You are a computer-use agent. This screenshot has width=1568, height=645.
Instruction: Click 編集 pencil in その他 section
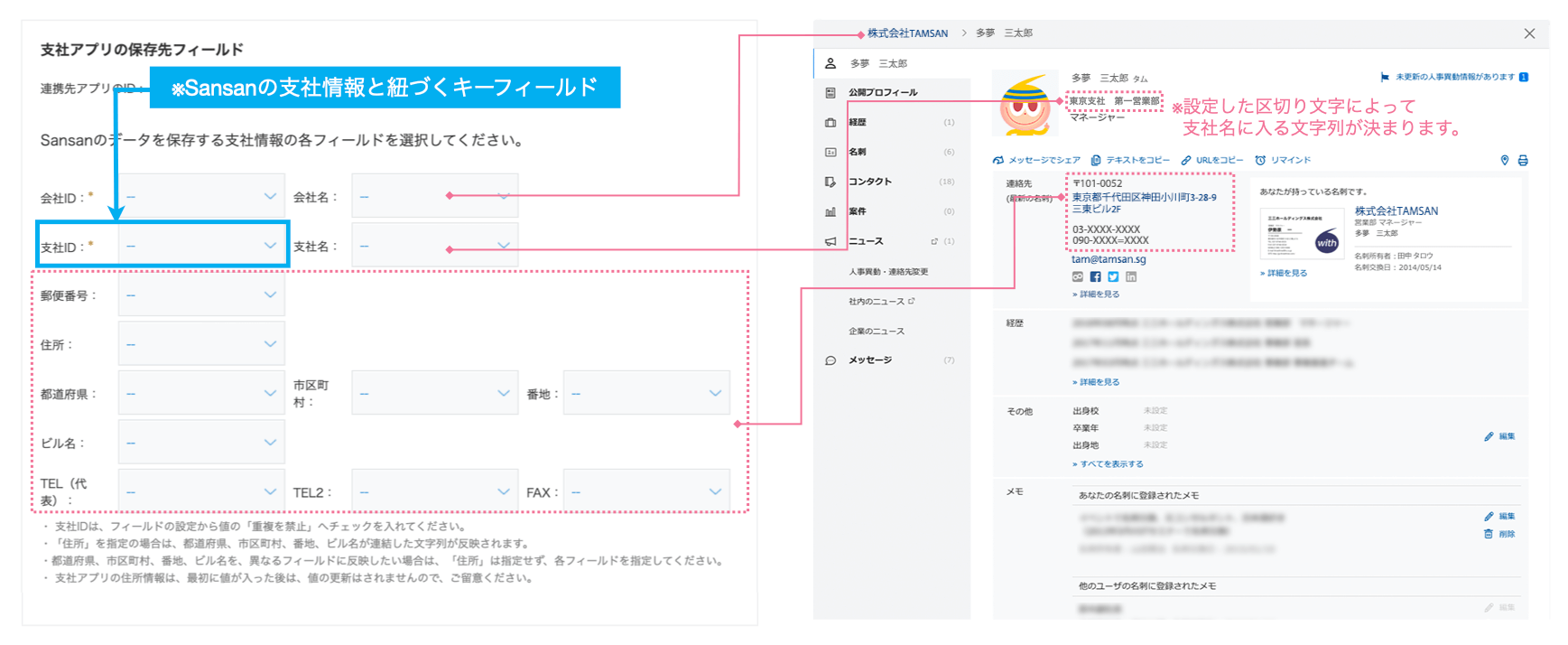(x=1489, y=436)
